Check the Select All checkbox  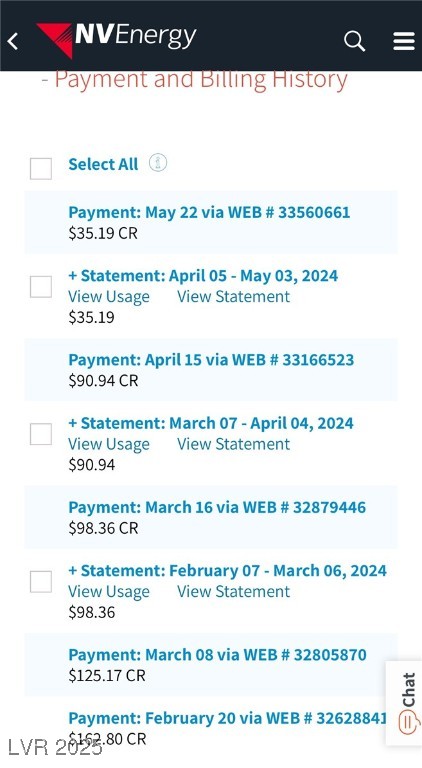(x=41, y=168)
